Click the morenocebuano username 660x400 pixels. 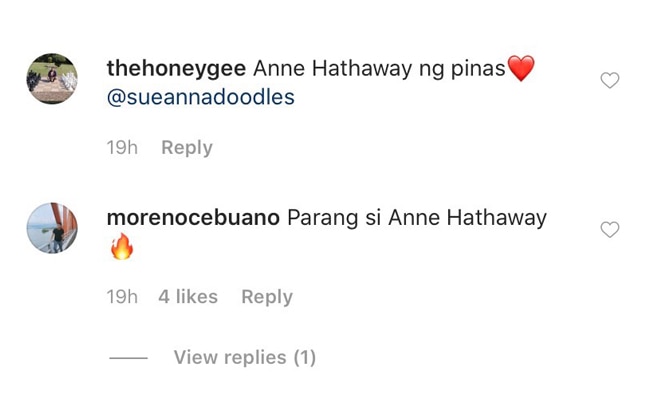click(193, 218)
